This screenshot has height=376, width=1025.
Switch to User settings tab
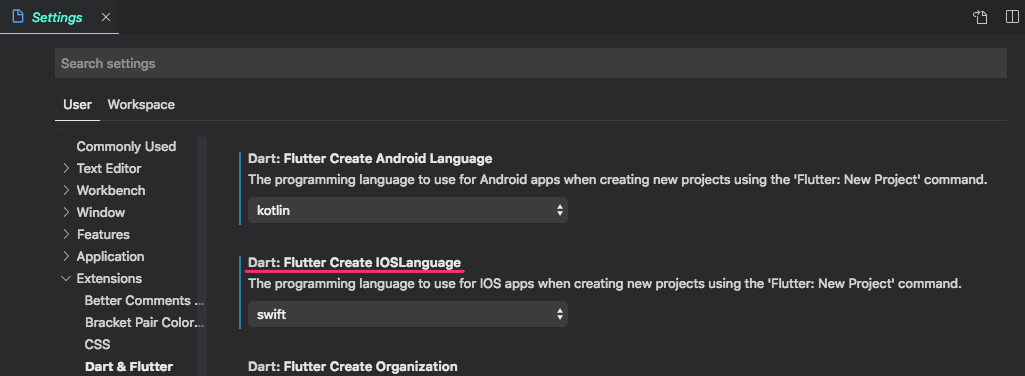pos(77,105)
